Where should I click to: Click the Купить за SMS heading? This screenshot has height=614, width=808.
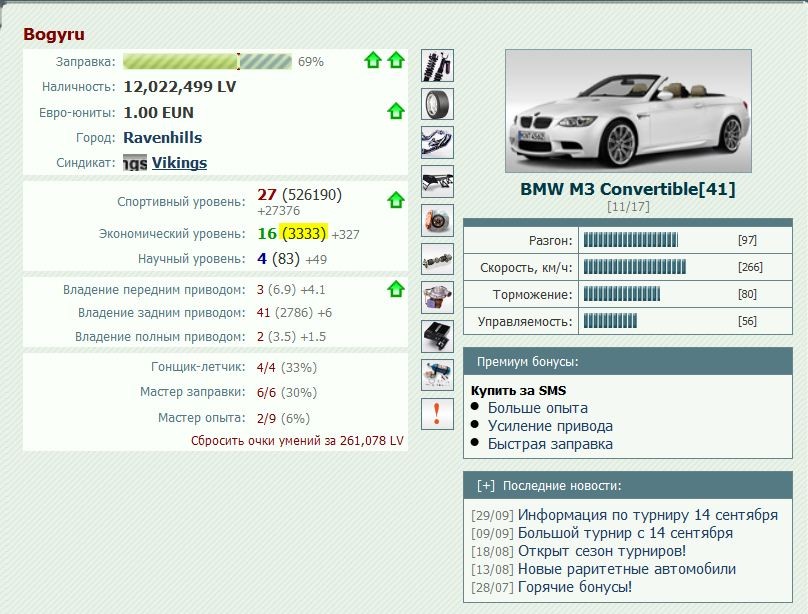518,390
